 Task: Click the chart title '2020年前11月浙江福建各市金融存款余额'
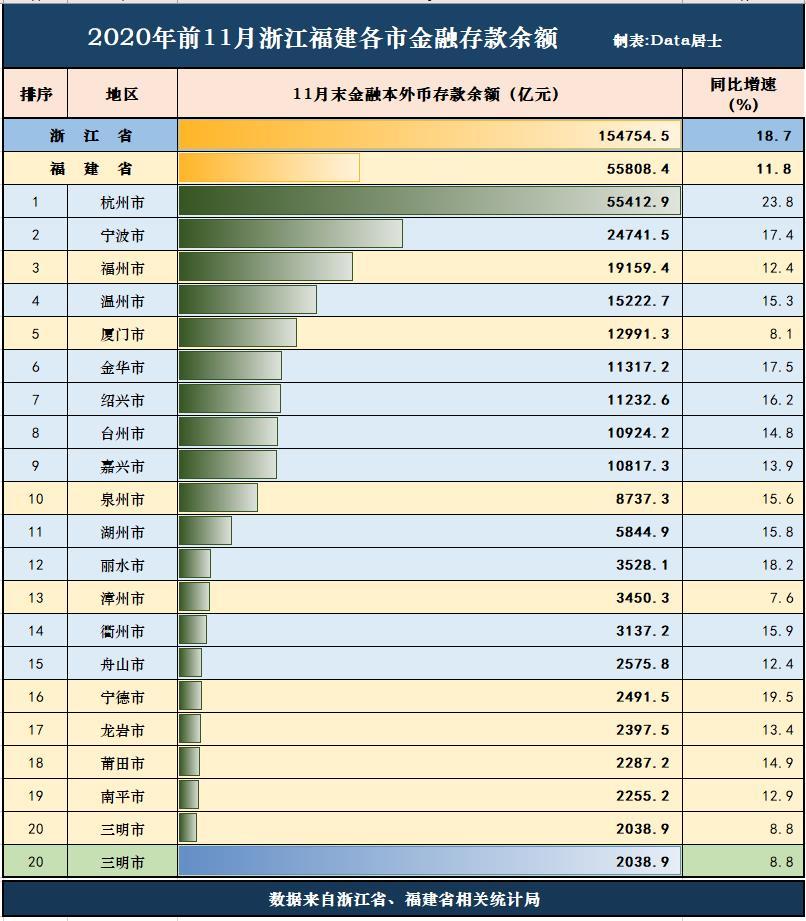coord(323,38)
